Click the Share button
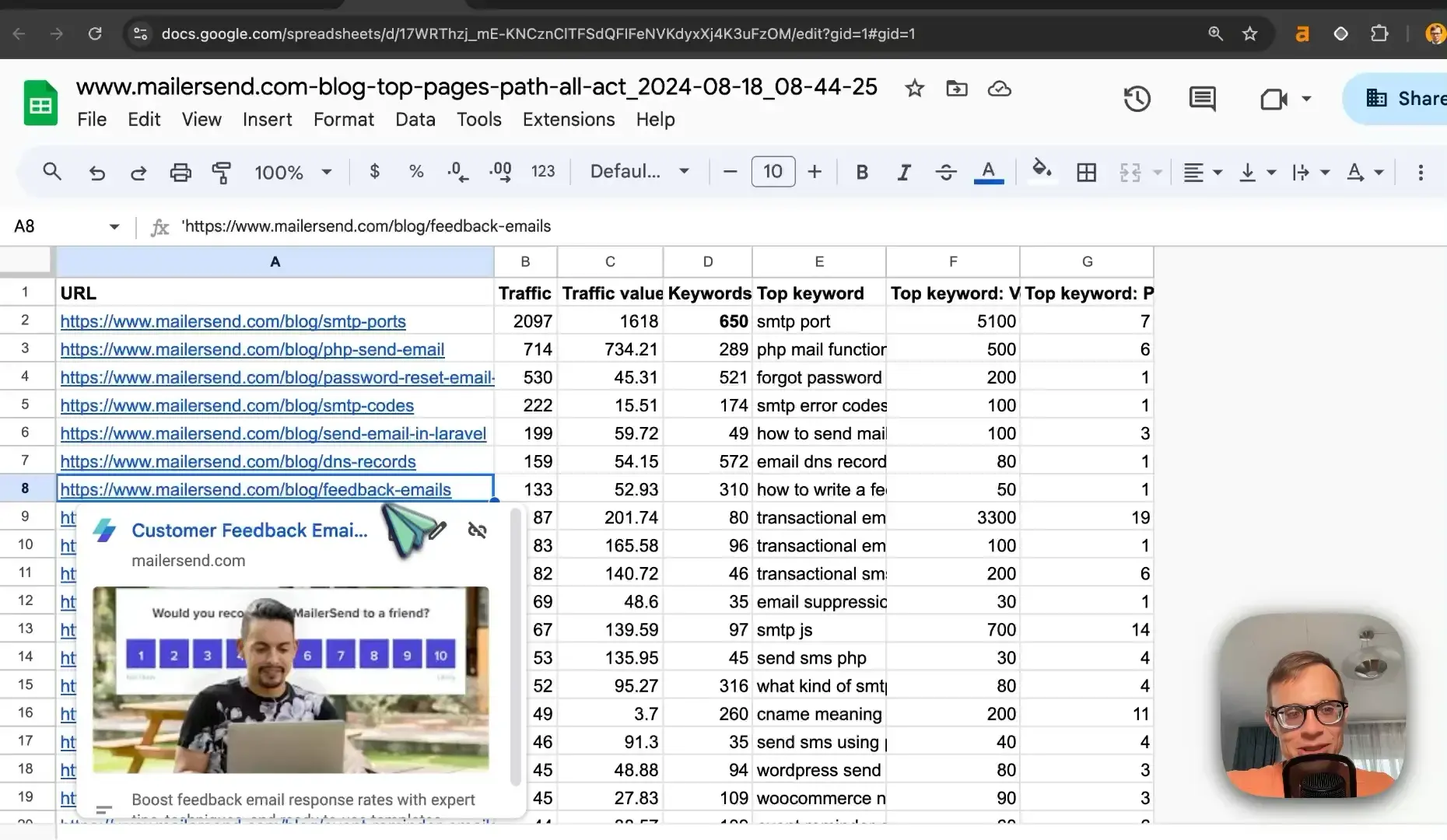 (1396, 99)
